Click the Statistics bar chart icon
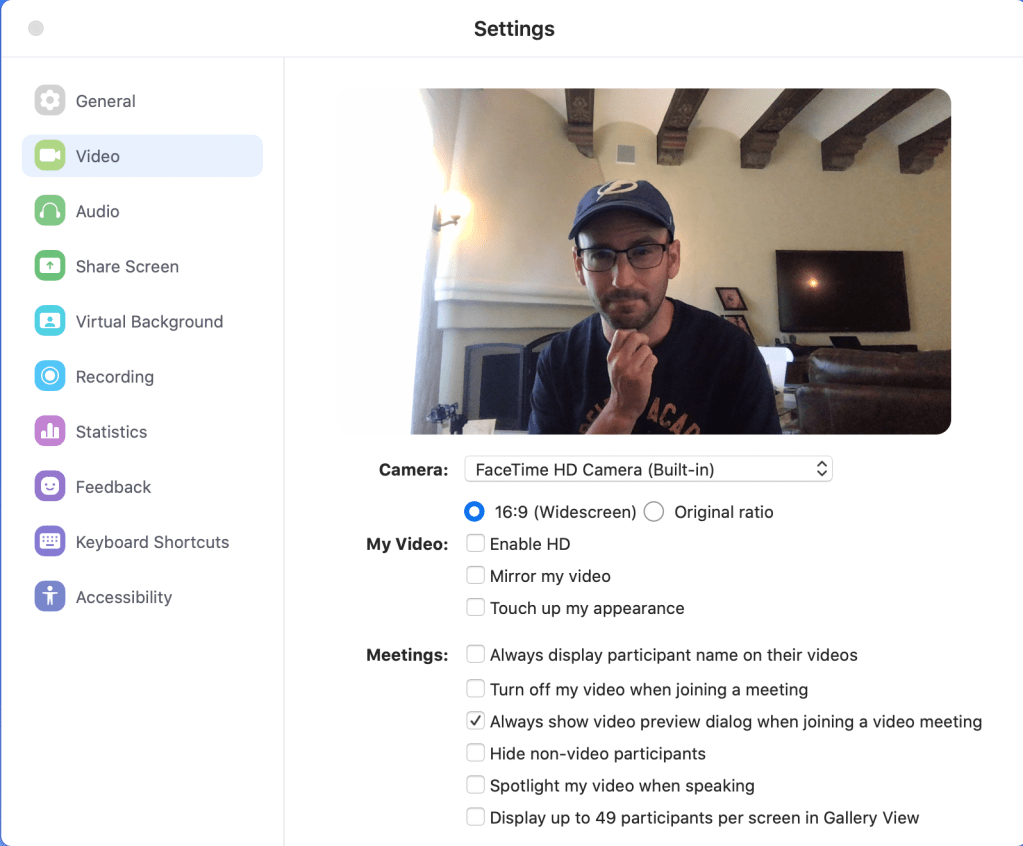The height and width of the screenshot is (846, 1023). [50, 431]
